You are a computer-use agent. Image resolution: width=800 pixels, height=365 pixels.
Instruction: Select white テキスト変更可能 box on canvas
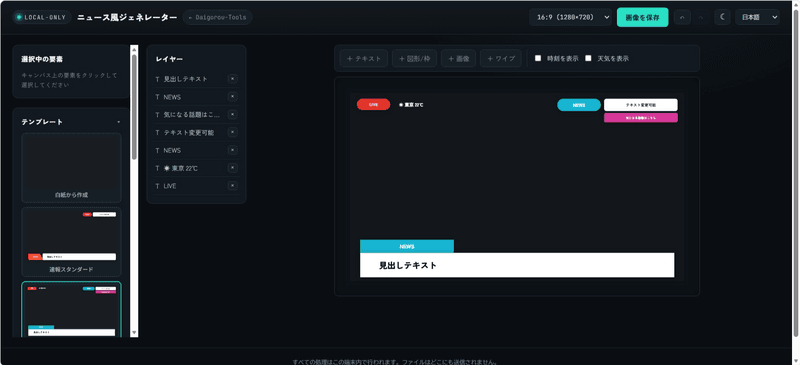pyautogui.click(x=641, y=105)
